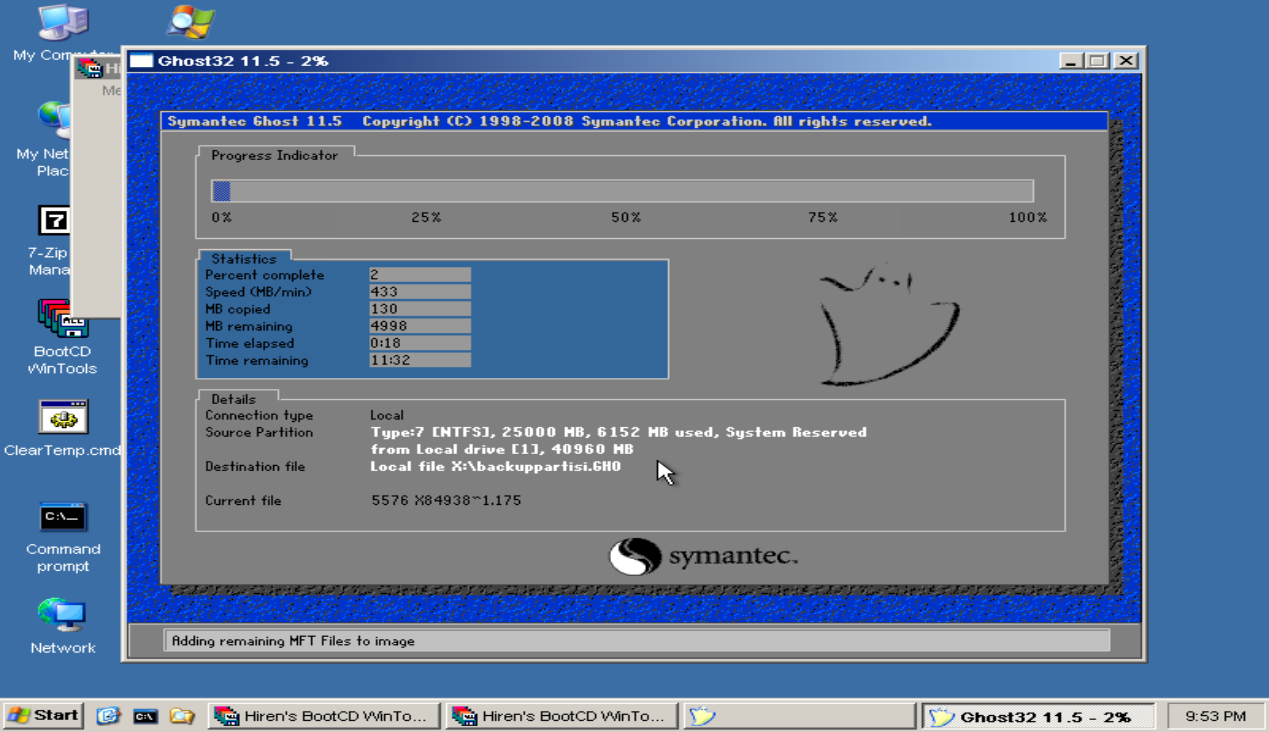Open the folder icon in Quick Launch
This screenshot has width=1269, height=732.
point(182,715)
